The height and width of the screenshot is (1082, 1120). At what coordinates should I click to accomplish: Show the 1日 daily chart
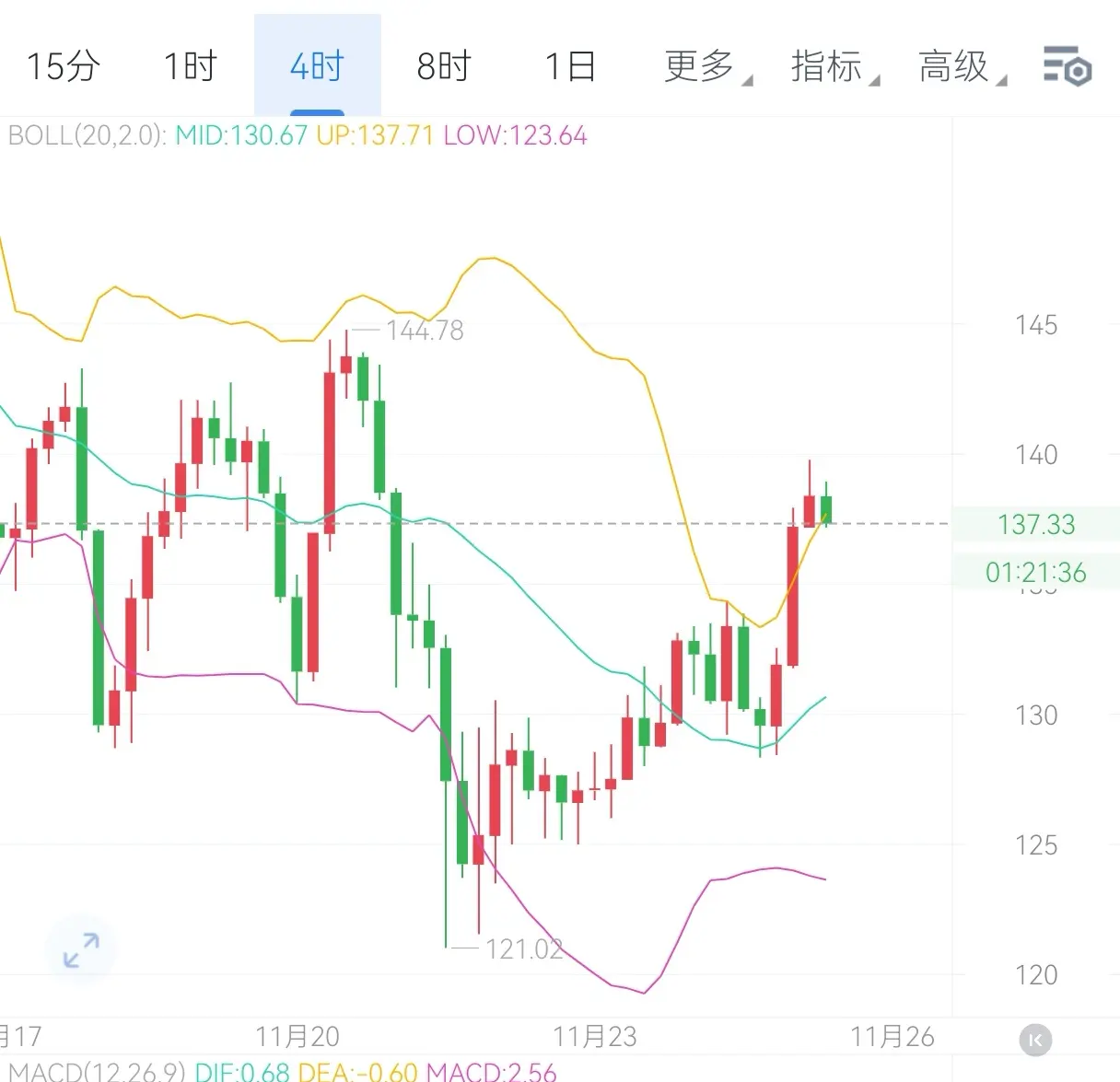pyautogui.click(x=570, y=67)
